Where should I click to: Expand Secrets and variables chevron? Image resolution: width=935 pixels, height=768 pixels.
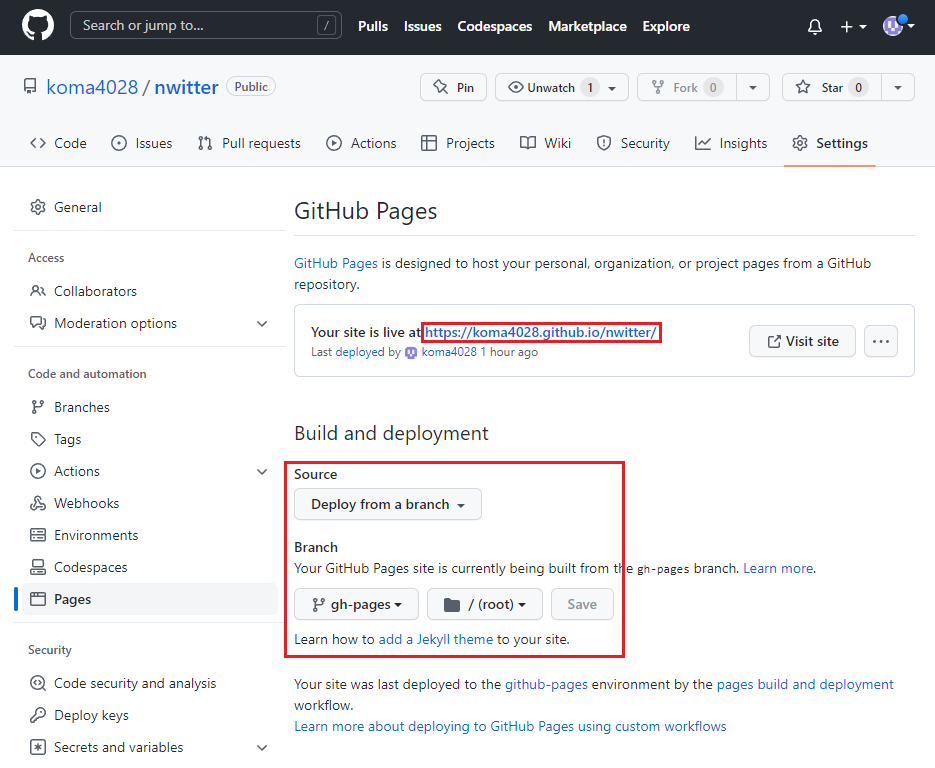click(262, 747)
